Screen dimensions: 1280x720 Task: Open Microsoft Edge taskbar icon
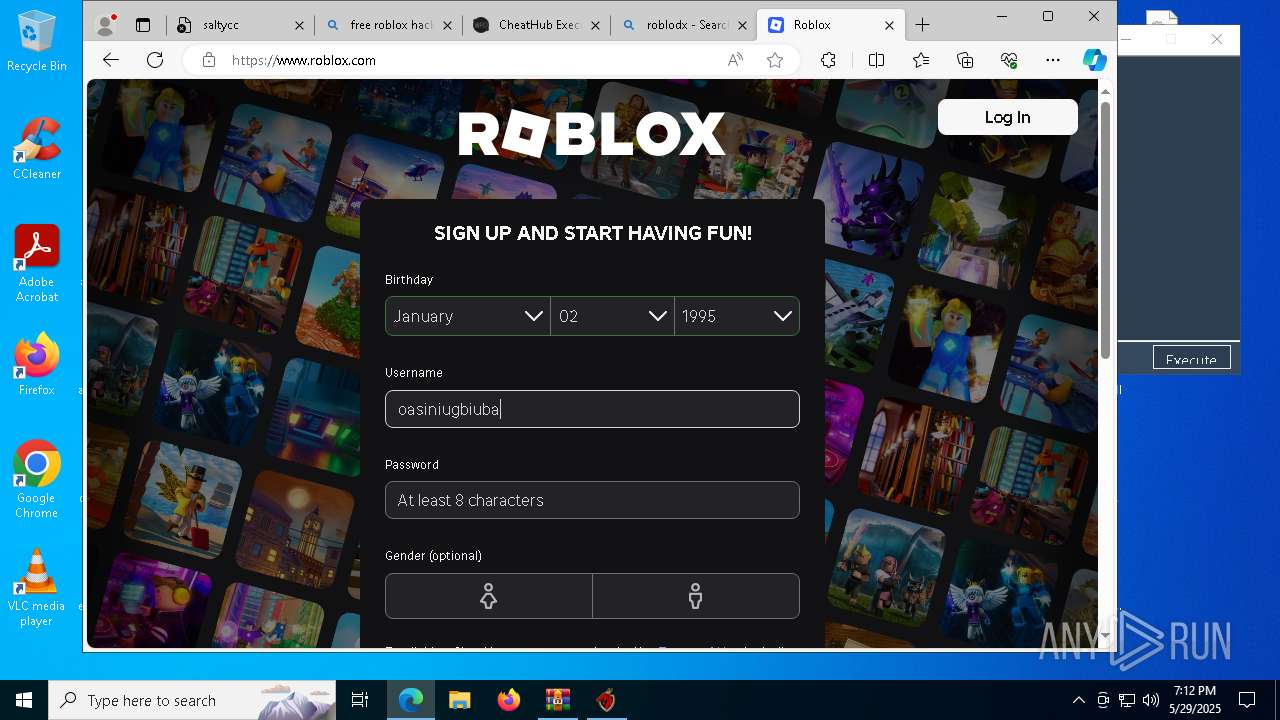pyautogui.click(x=411, y=700)
